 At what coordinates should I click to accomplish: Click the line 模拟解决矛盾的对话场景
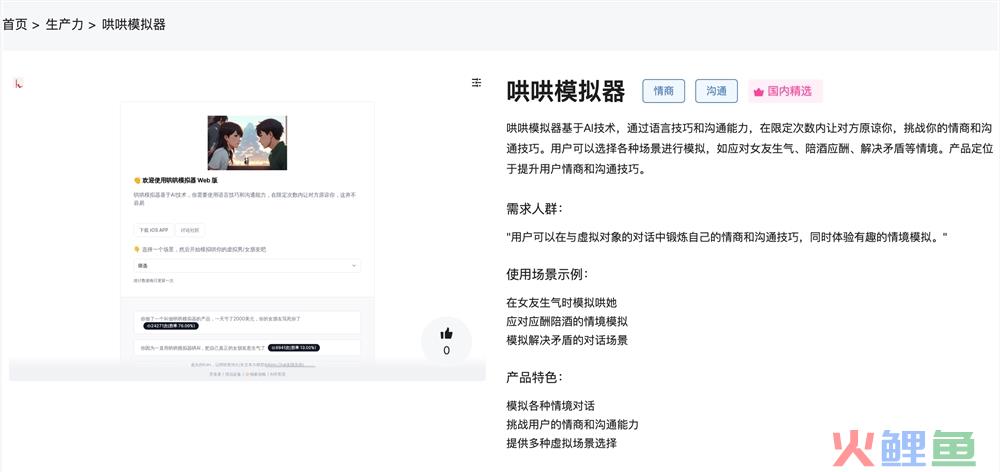[567, 340]
